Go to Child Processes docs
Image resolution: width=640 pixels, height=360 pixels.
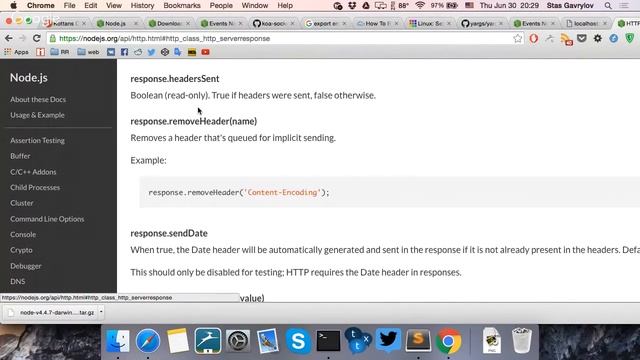click(35, 187)
